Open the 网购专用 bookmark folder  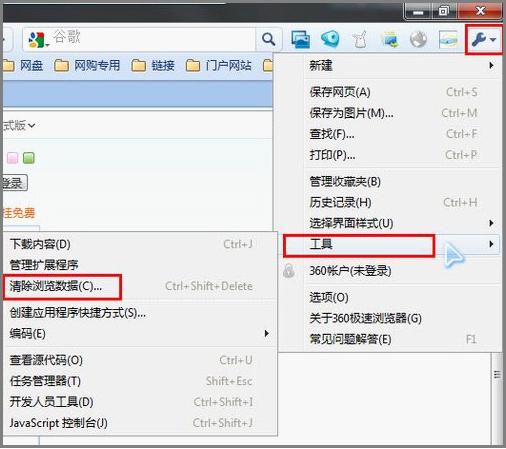87,65
